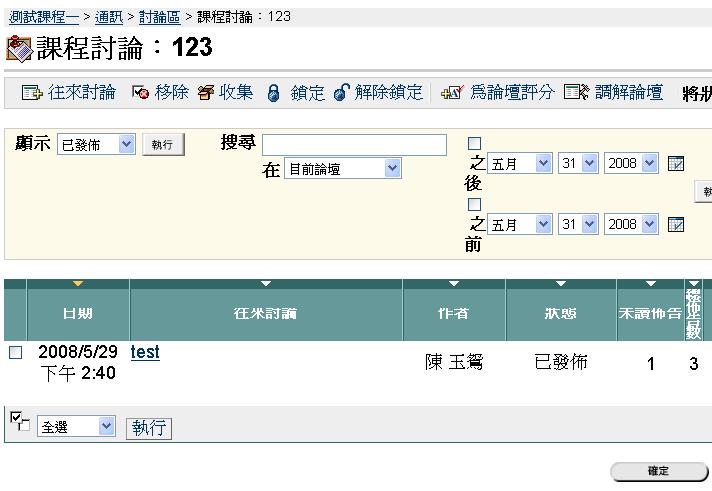Image resolution: width=712 pixels, height=491 pixels.
Task: Click the 調解論壇 moderate forum icon
Action: click(x=576, y=93)
